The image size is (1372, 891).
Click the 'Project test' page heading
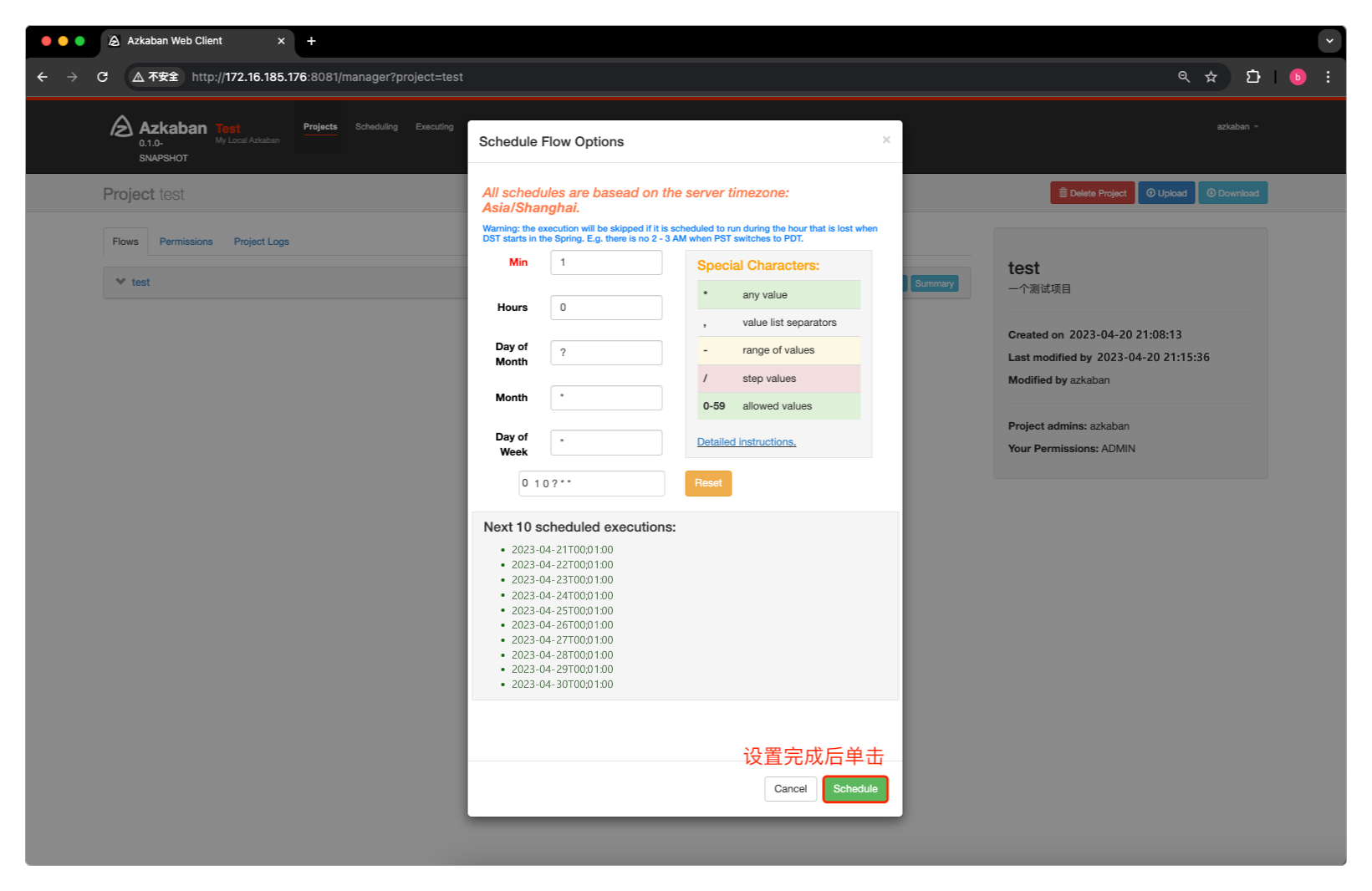tap(144, 194)
